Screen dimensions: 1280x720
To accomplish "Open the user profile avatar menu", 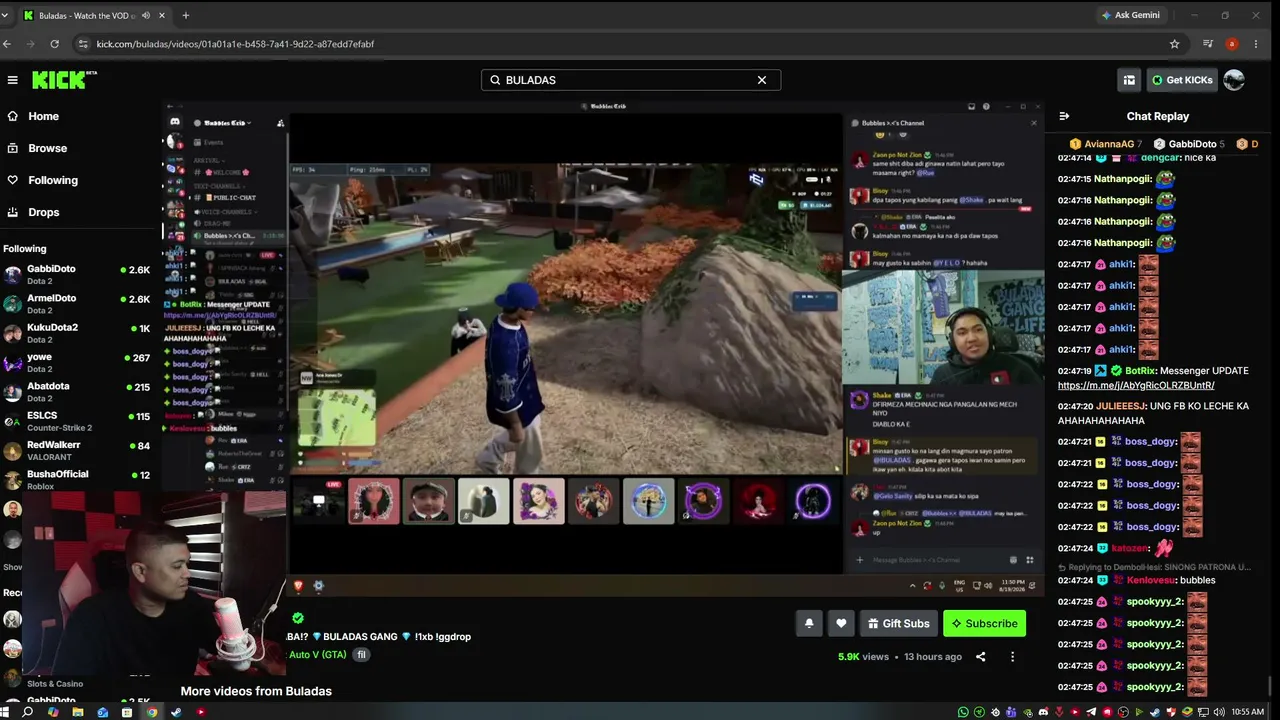I will tap(1234, 80).
